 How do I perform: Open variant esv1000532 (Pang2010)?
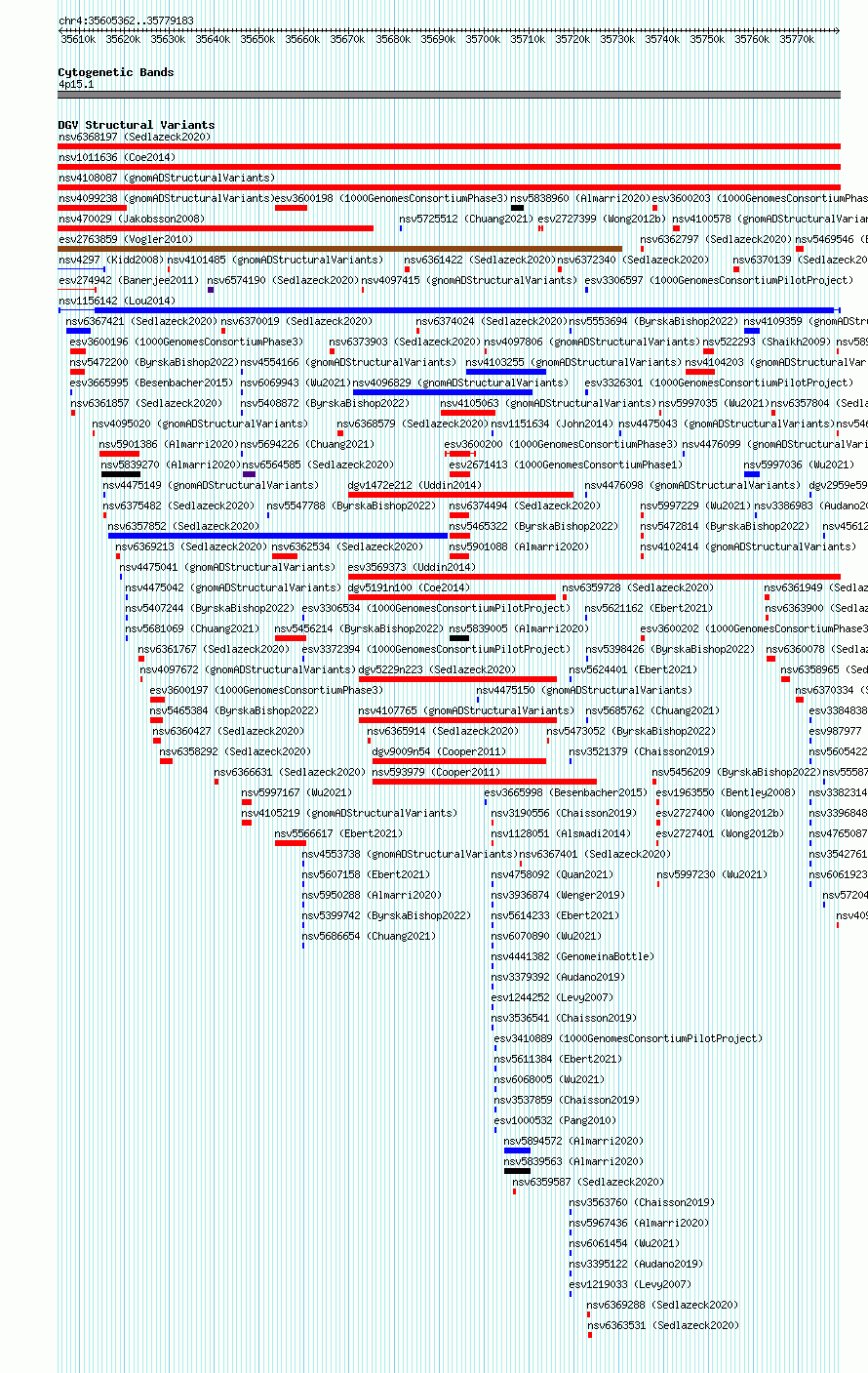tap(555, 1120)
